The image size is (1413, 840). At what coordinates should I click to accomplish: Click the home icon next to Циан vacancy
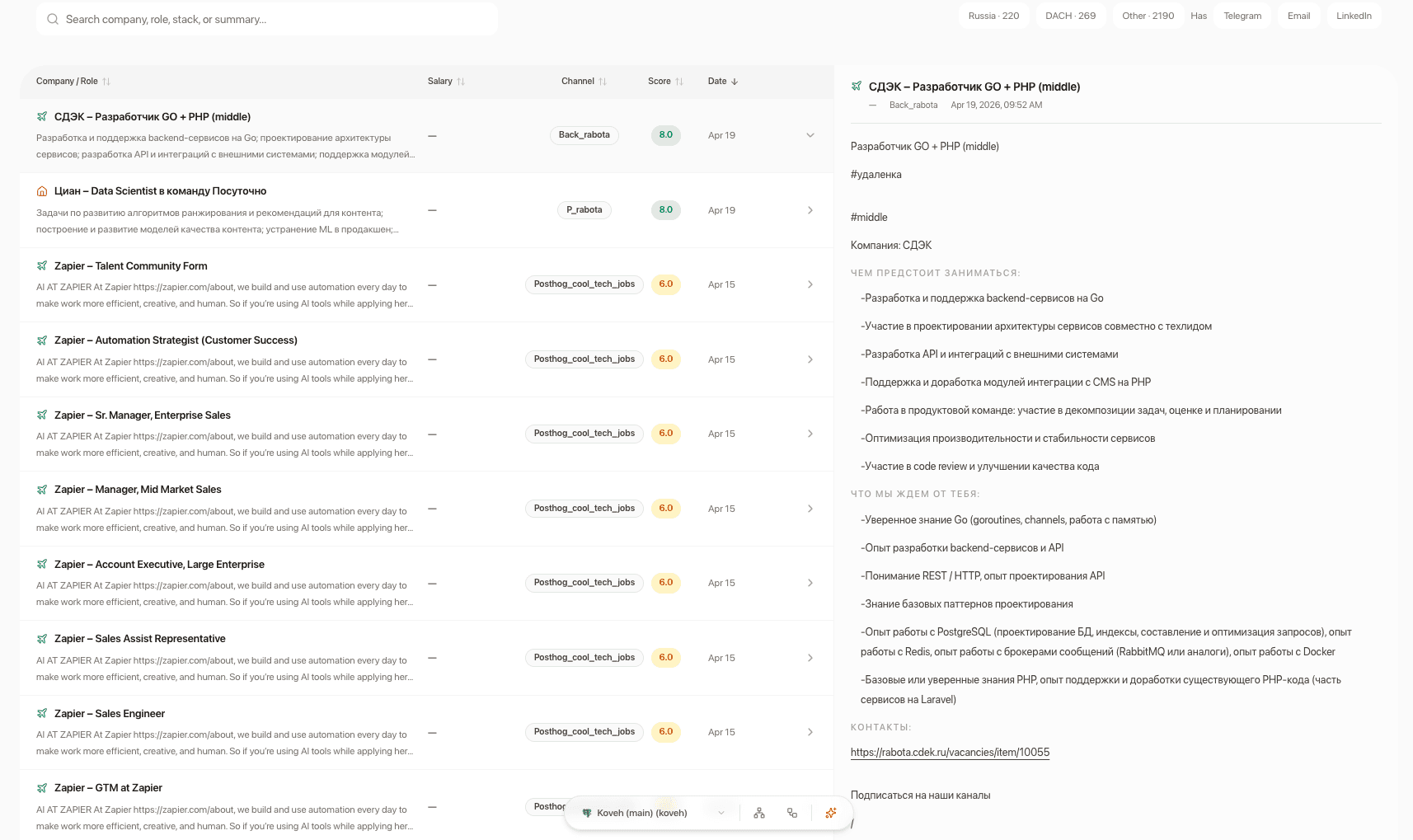pos(41,190)
